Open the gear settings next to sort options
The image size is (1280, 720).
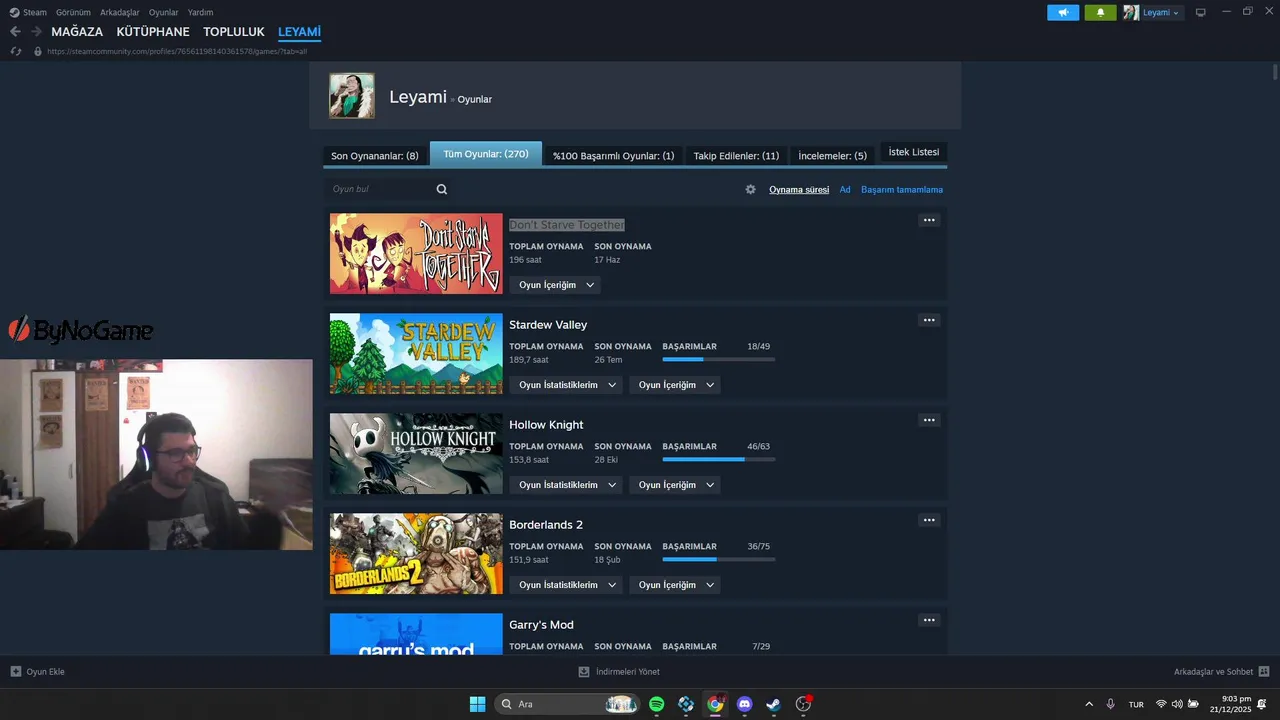point(751,189)
